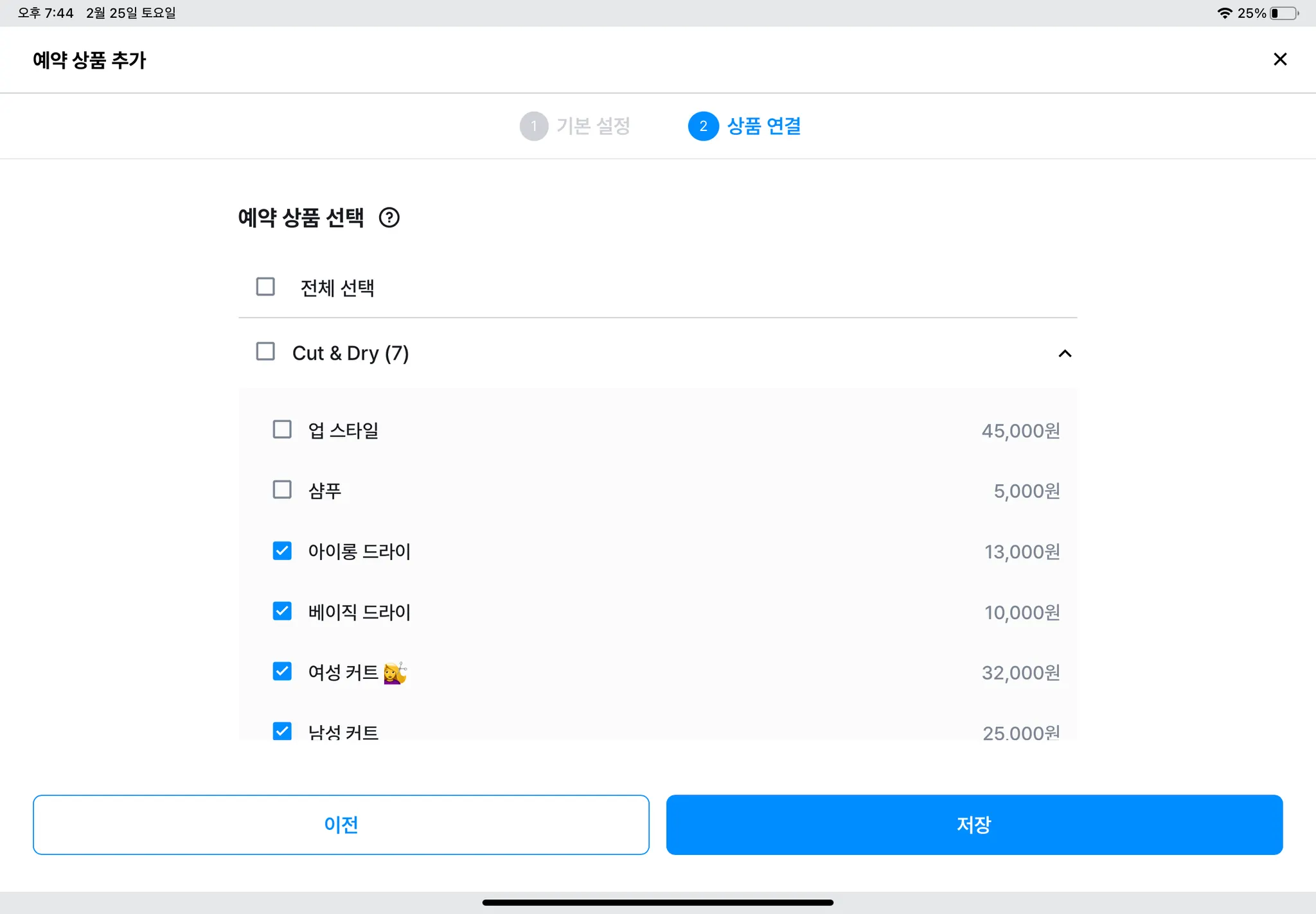Deselect the 여성 커트 checkbox
Viewport: 1316px width, 914px height.
coord(282,671)
